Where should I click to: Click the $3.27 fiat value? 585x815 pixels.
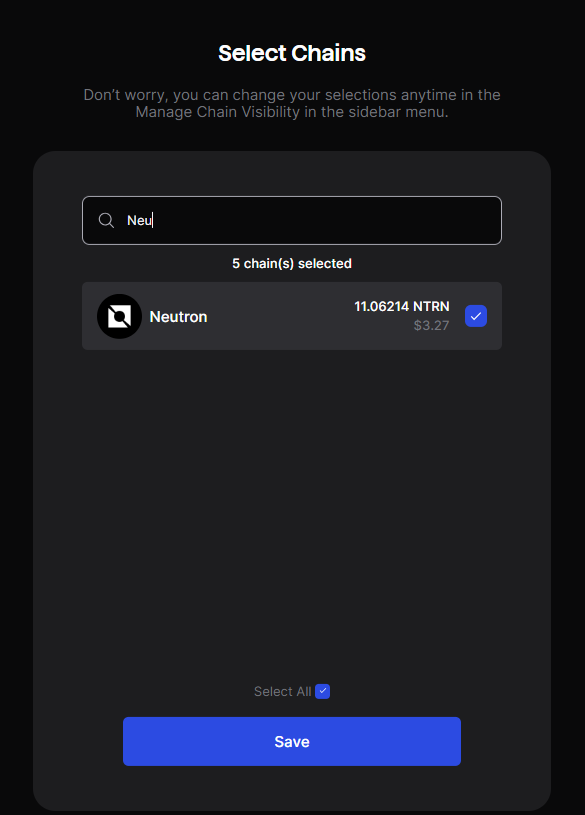pos(431,325)
